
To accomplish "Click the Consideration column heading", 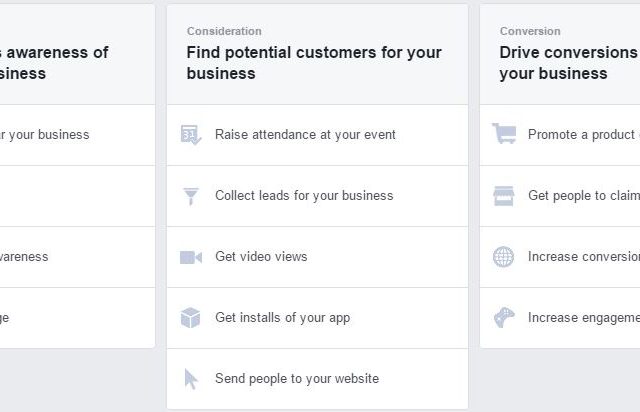I will pos(224,31).
